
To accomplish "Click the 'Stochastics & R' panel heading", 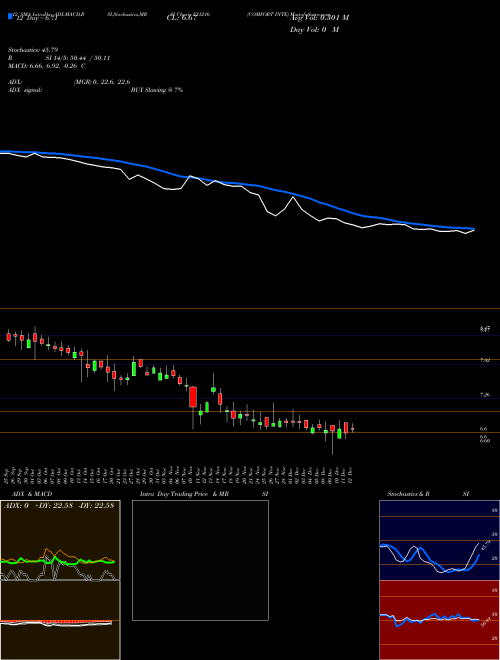I will [409, 494].
